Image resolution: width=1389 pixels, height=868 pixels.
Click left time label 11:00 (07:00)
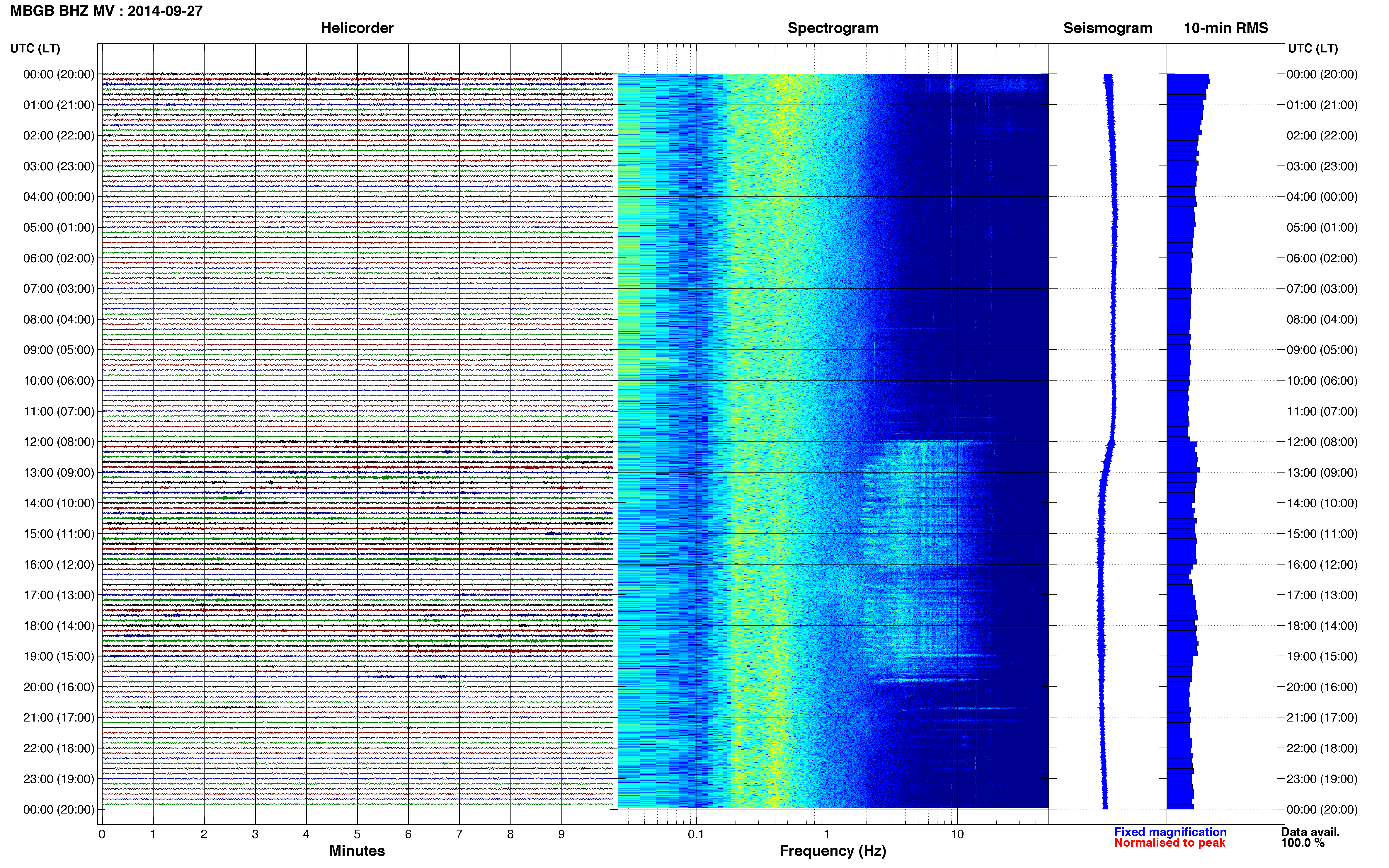point(59,411)
